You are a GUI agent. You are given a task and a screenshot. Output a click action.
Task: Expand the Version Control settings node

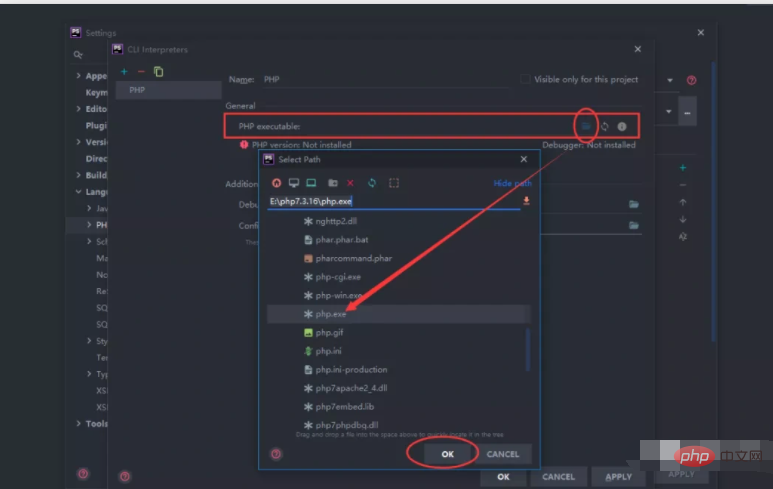(x=78, y=141)
